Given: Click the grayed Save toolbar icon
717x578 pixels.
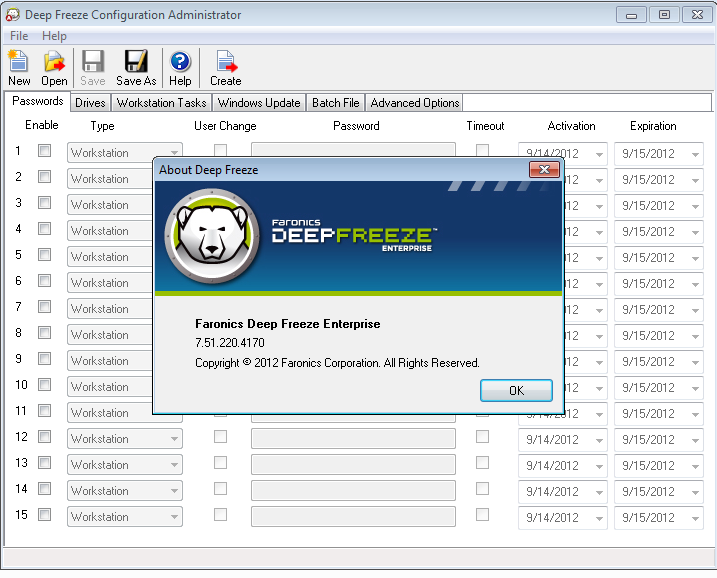Looking at the screenshot, I should (93, 68).
